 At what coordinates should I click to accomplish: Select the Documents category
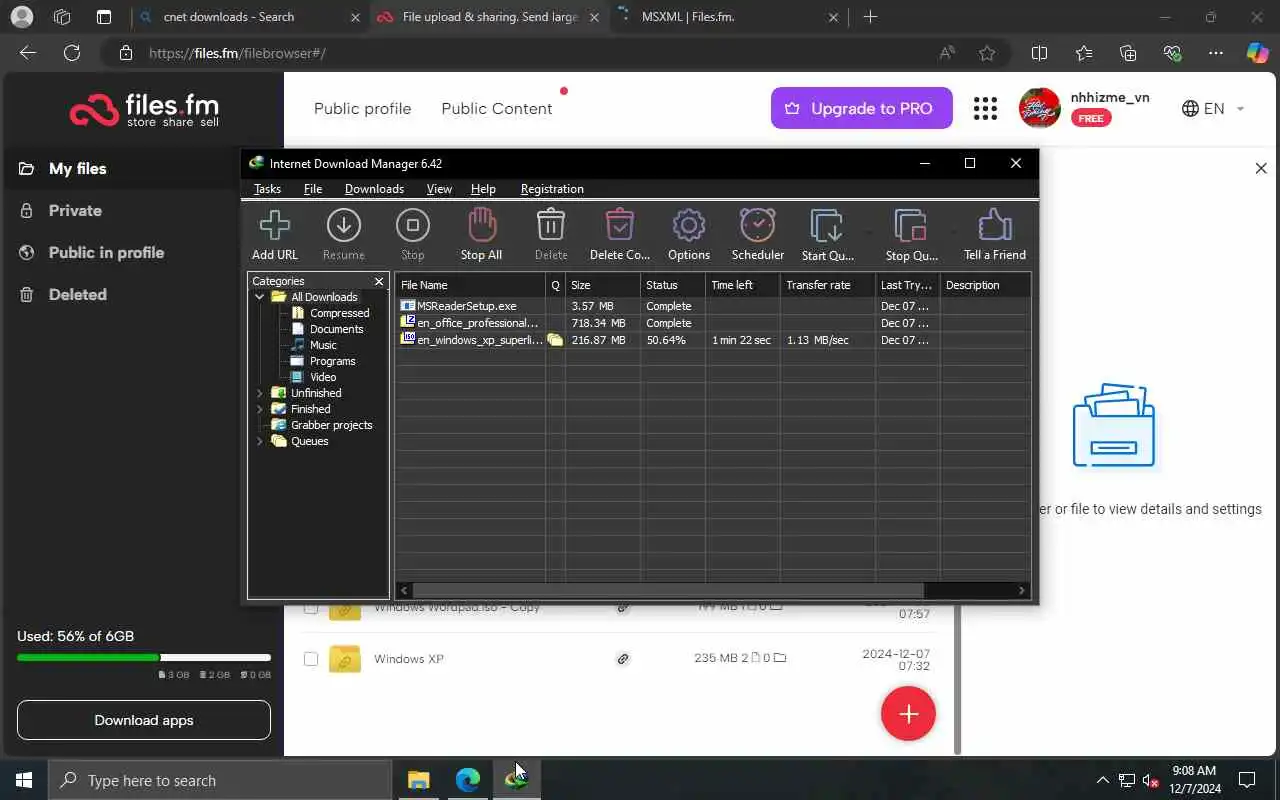click(x=336, y=329)
